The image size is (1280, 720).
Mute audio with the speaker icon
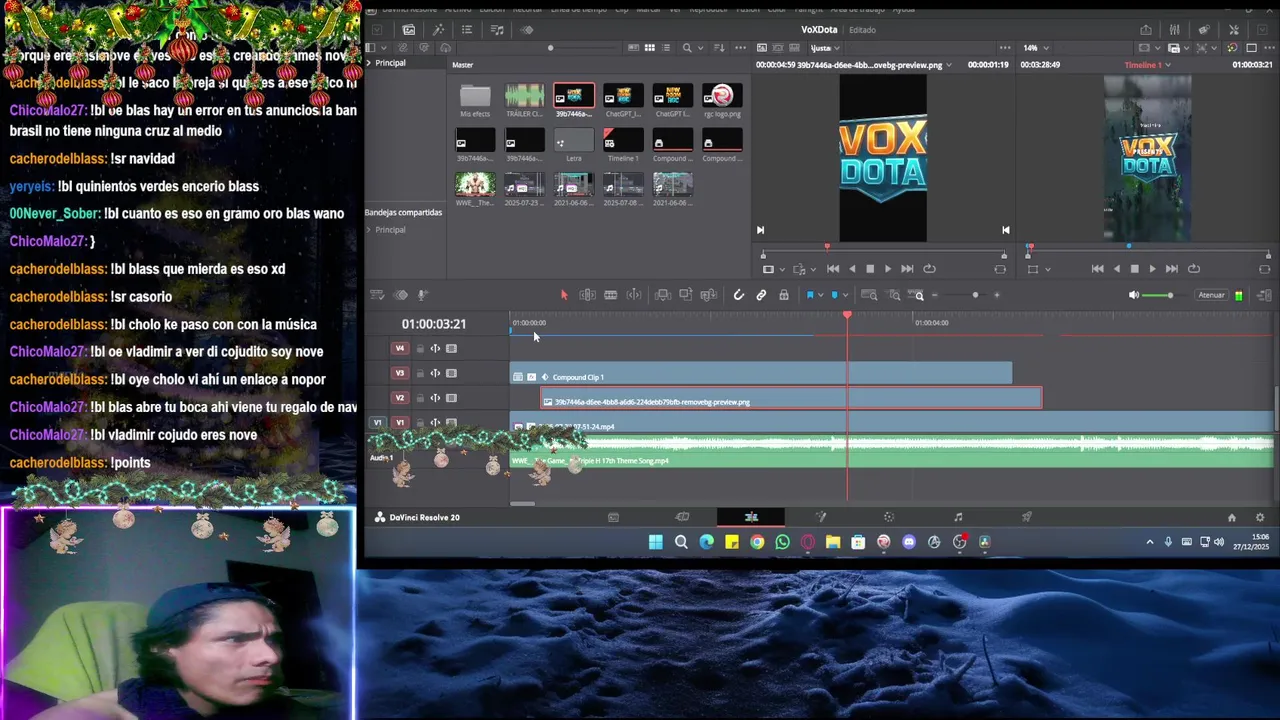[1133, 295]
